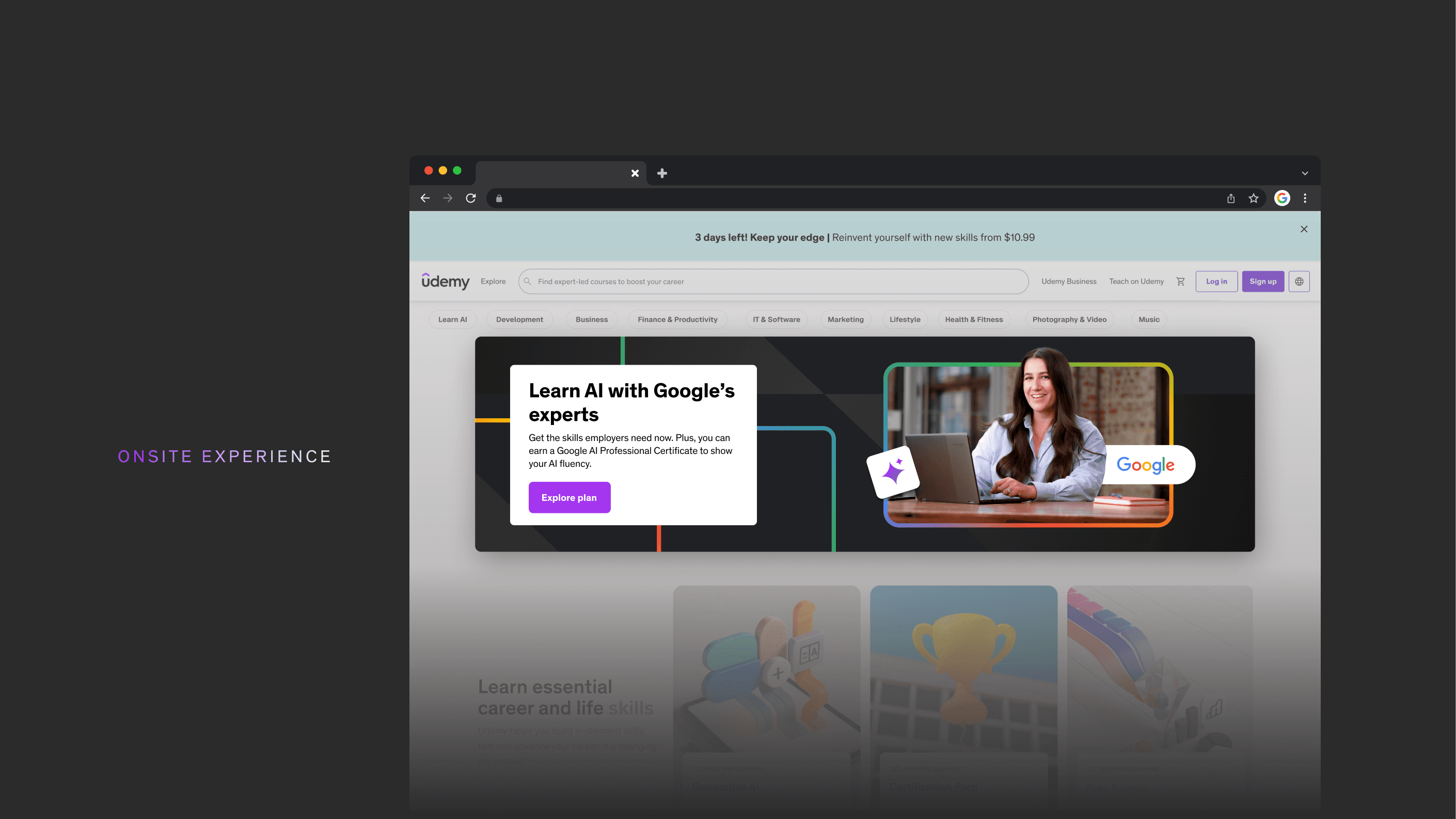This screenshot has width=1456, height=819.
Task: Click the browser reload icon
Action: pos(470,198)
